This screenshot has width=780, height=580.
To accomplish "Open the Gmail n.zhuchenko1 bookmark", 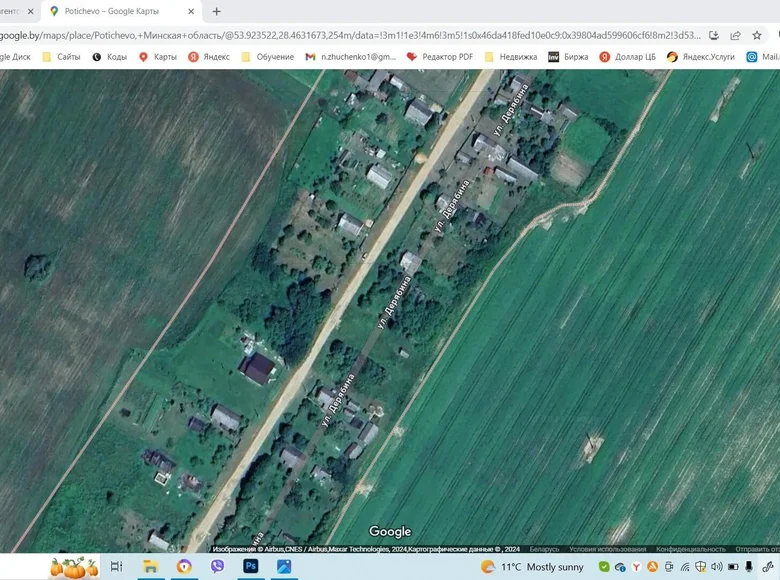I will (x=351, y=57).
